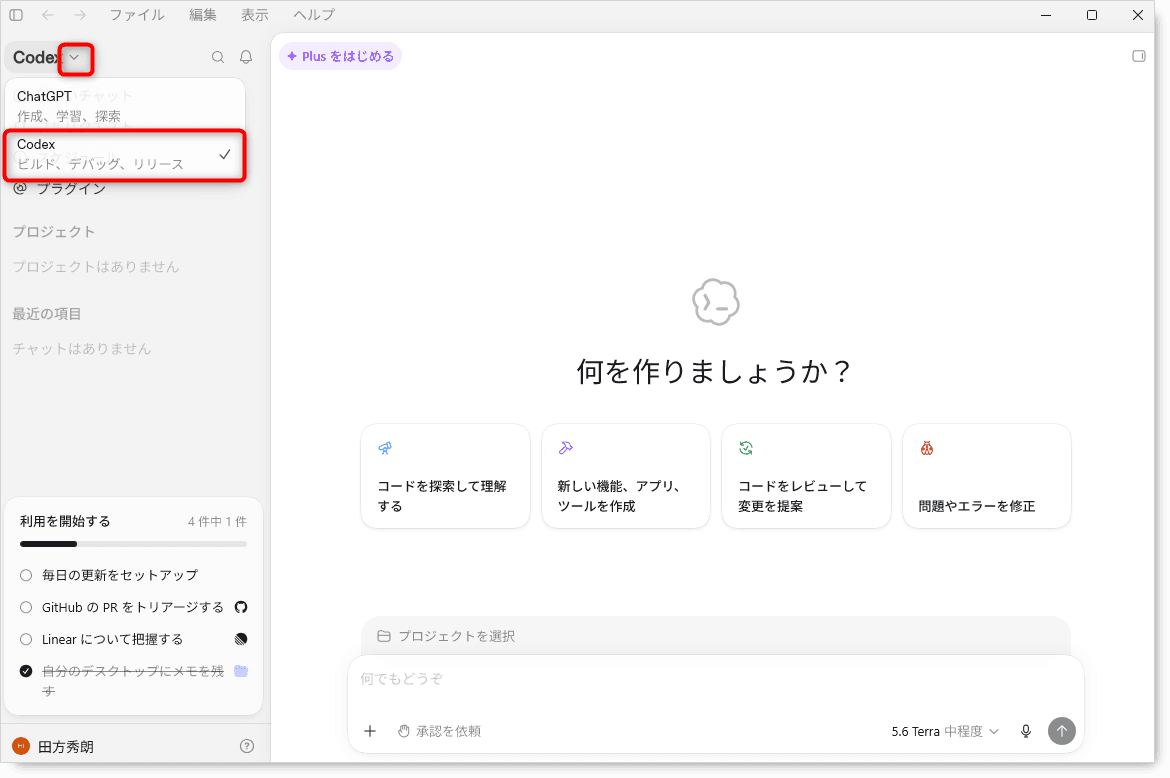Expand the Codex app switcher chevron
This screenshot has width=1170, height=778.
click(75, 57)
